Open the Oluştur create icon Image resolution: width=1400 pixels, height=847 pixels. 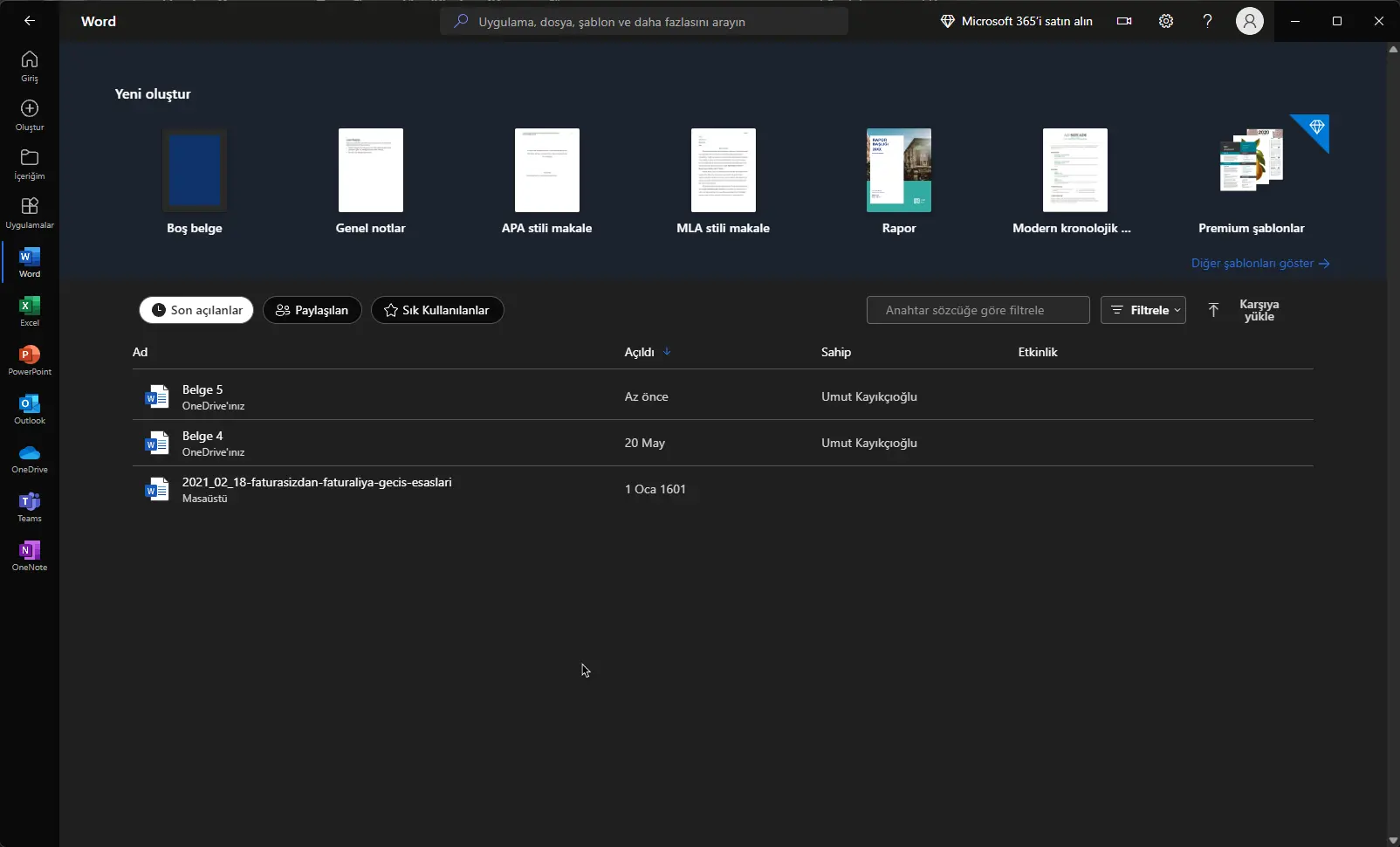tap(30, 114)
